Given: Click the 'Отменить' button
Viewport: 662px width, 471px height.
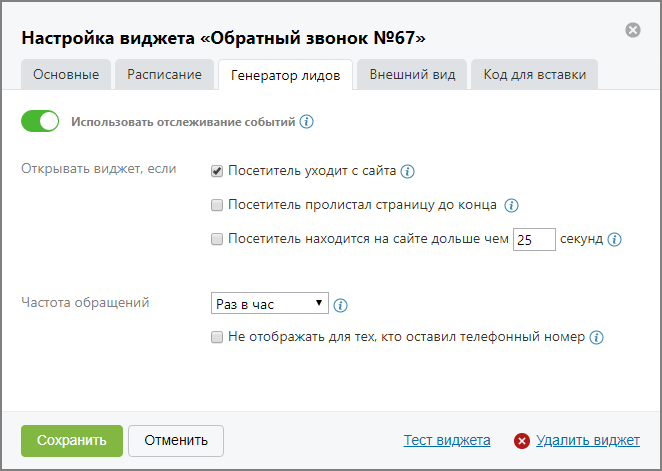Looking at the screenshot, I should [x=176, y=441].
